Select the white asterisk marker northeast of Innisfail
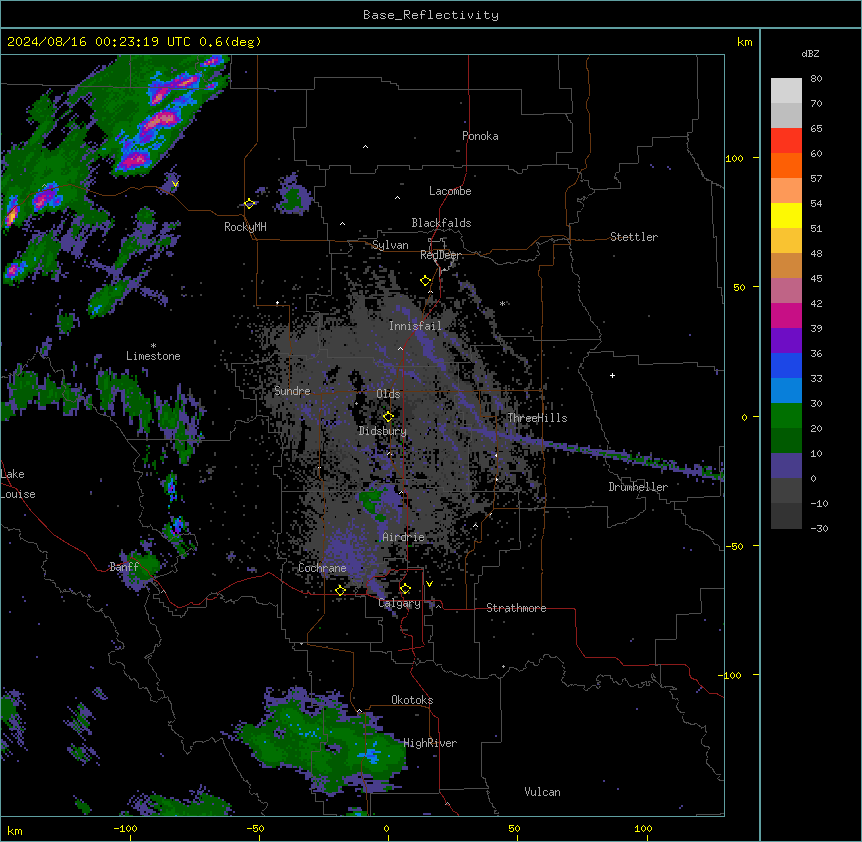This screenshot has height=842, width=862. point(502,304)
